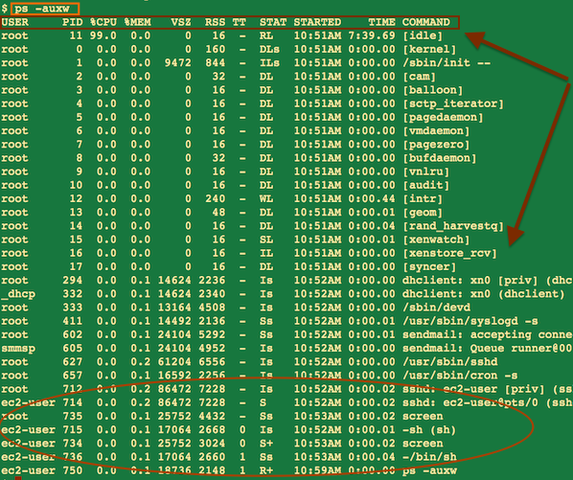The height and width of the screenshot is (480, 573).
Task: Click the [syncer] process name
Action: click(429, 267)
